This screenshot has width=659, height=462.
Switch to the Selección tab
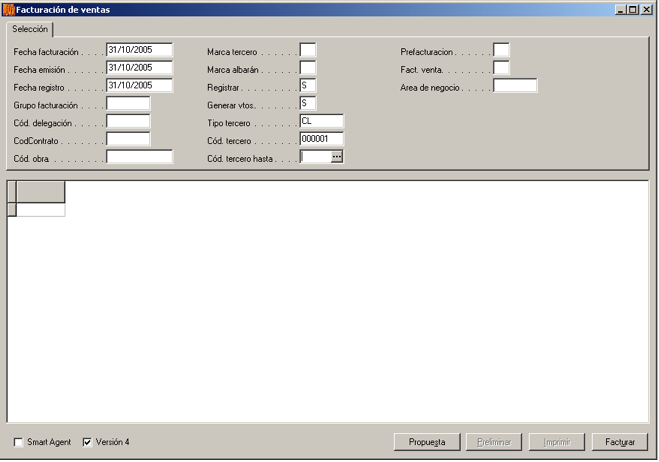pyautogui.click(x=30, y=30)
